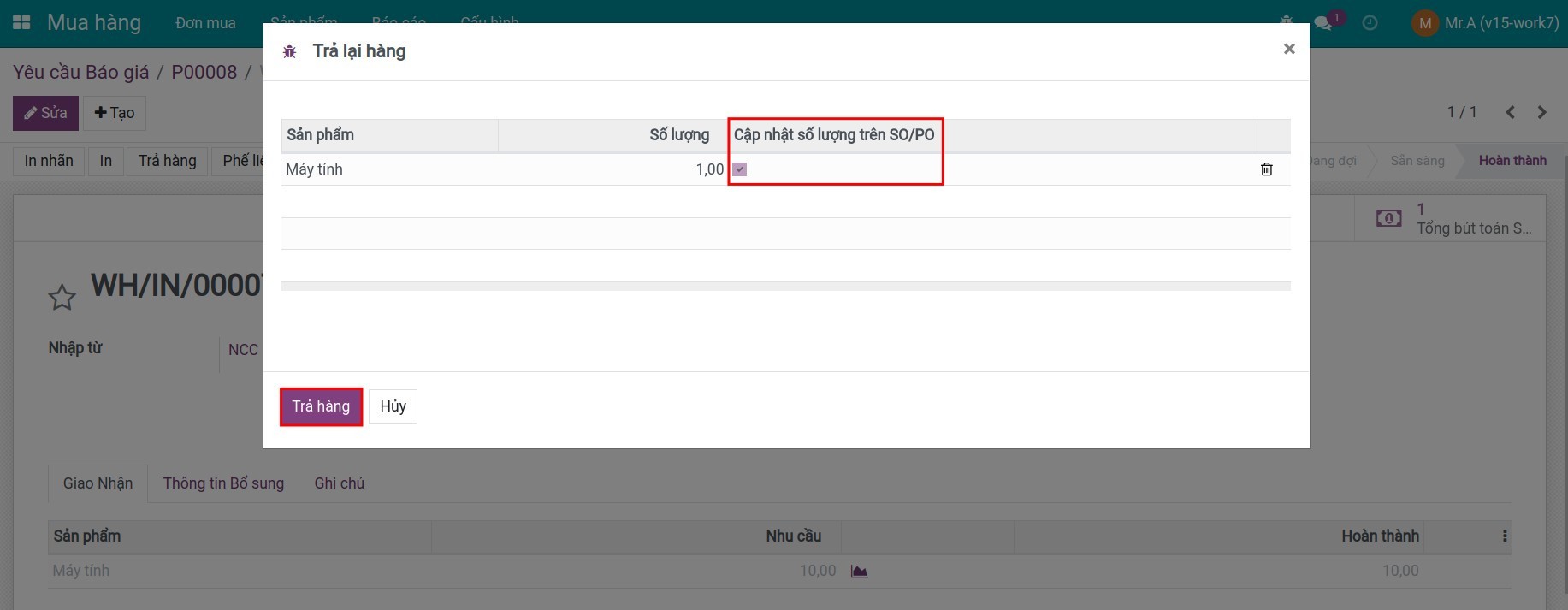Delete the Máy tính return line
Image resolution: width=1568 pixels, height=610 pixels.
click(1267, 169)
